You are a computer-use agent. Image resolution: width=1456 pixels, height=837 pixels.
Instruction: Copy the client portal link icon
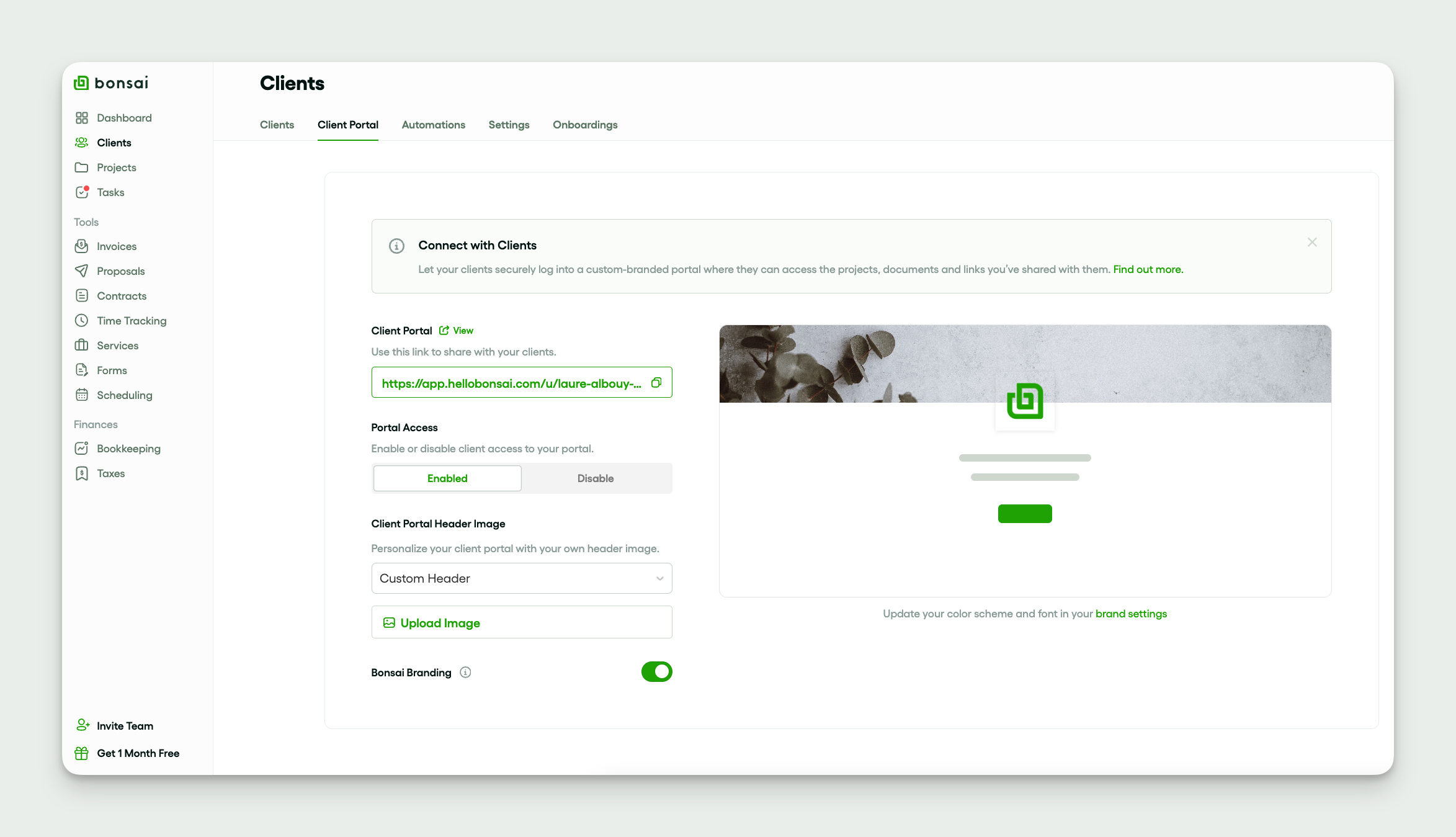656,383
